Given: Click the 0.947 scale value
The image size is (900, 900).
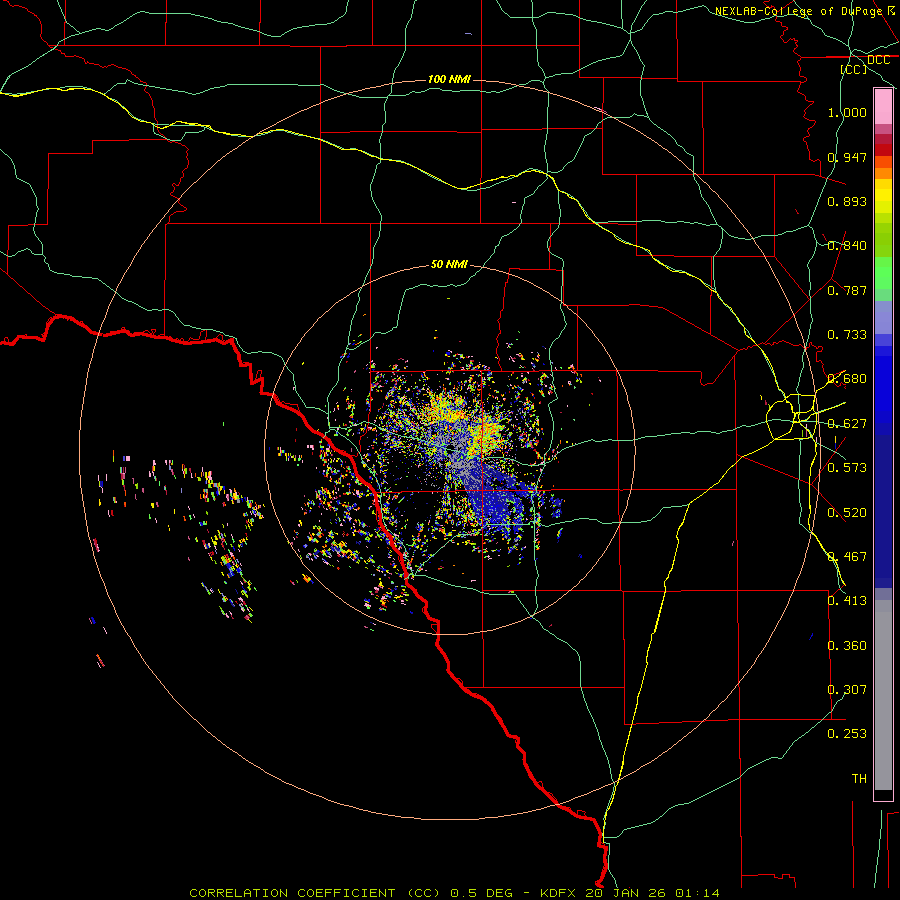Looking at the screenshot, I should [847, 157].
